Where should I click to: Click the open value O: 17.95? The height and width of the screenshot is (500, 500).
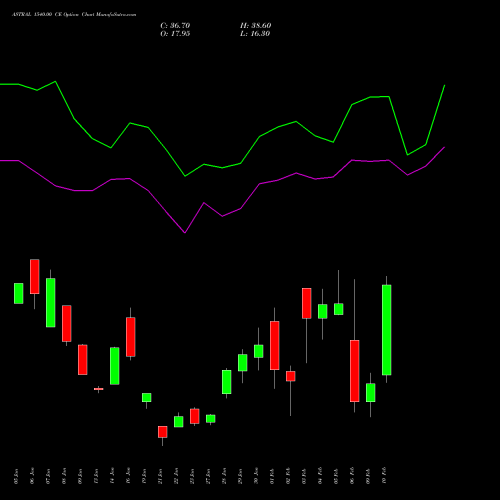(x=175, y=34)
